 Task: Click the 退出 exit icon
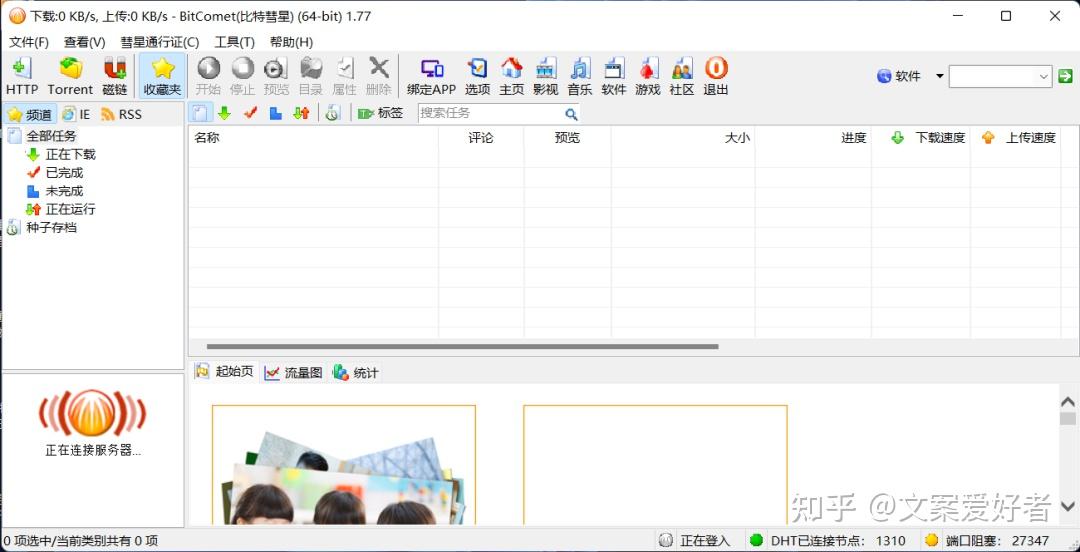click(x=716, y=76)
